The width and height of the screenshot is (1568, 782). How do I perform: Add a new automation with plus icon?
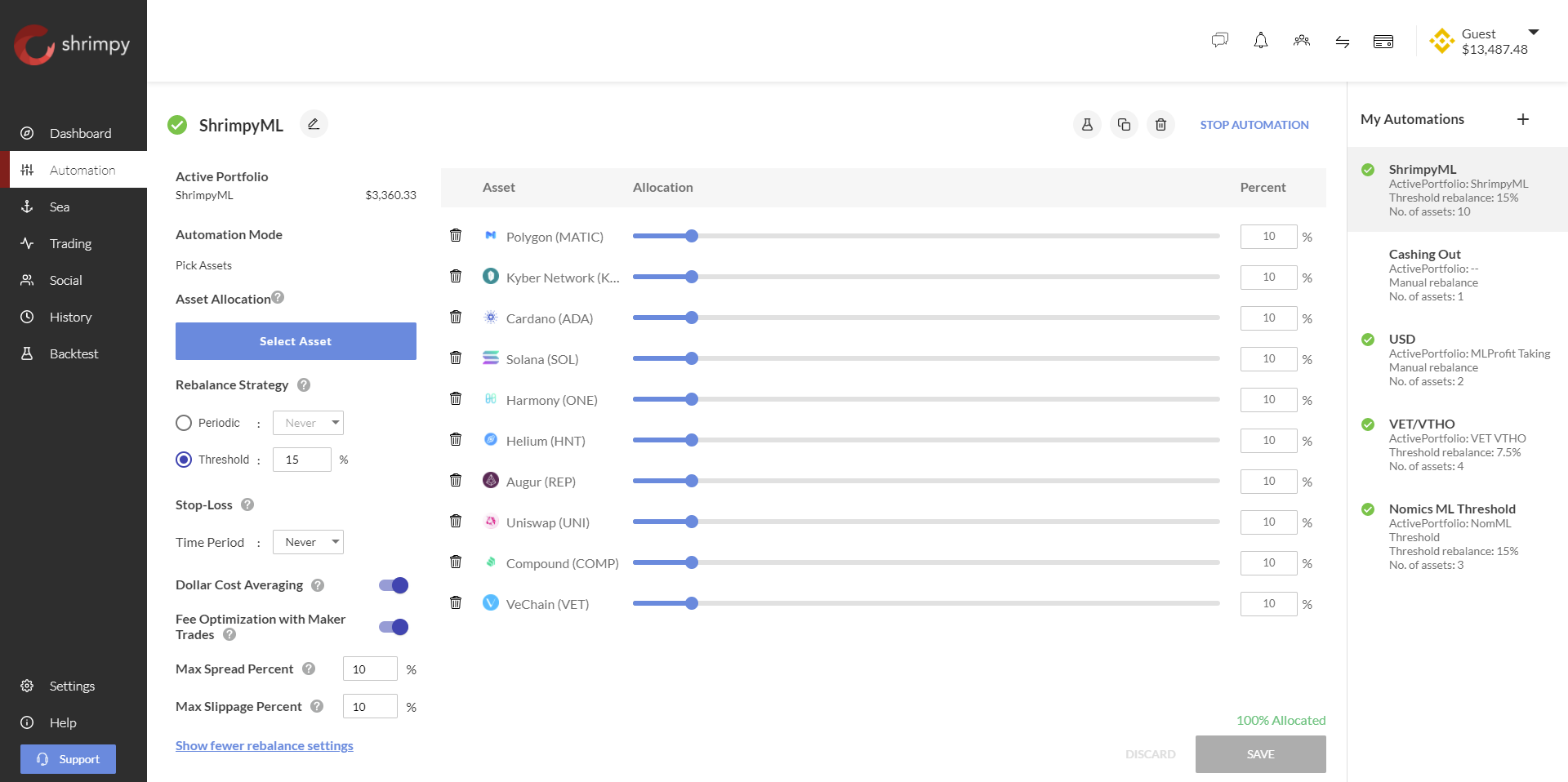point(1523,119)
